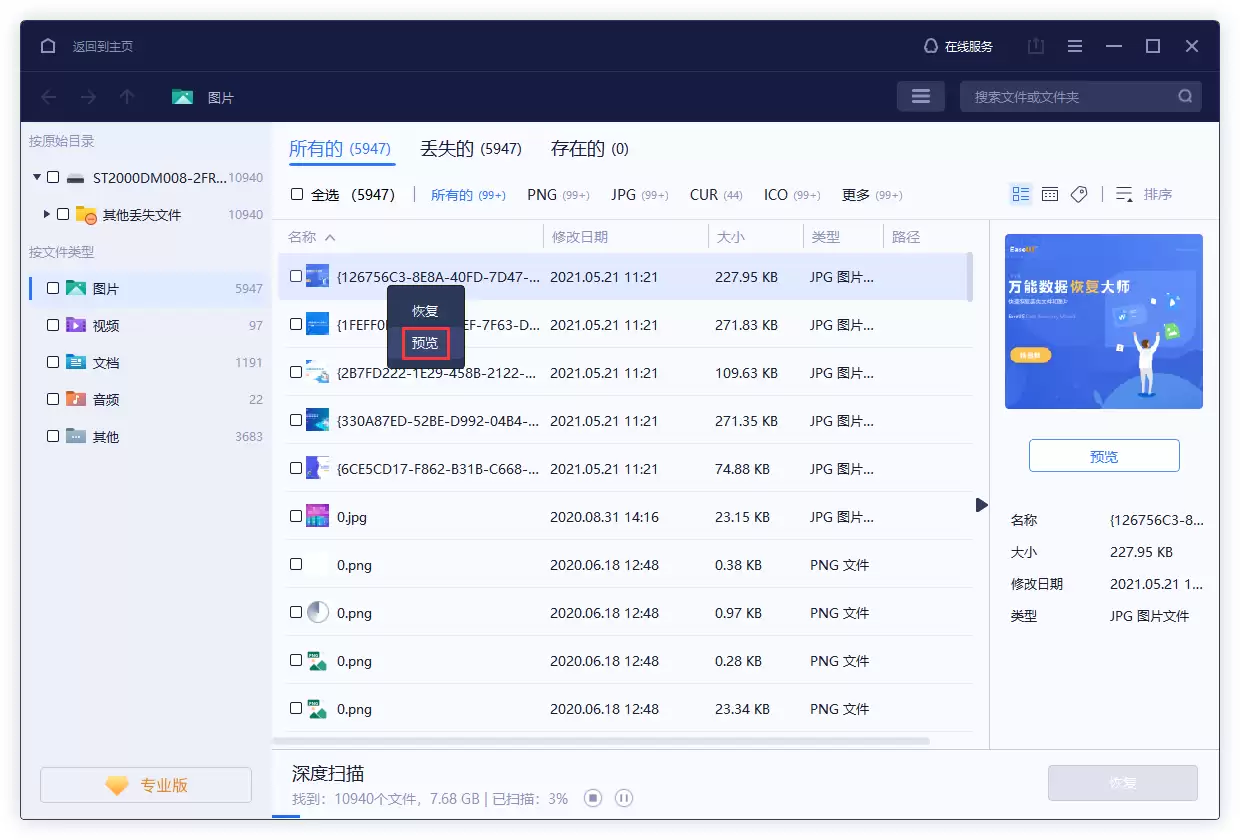Click the tag filter icon

point(1079,194)
